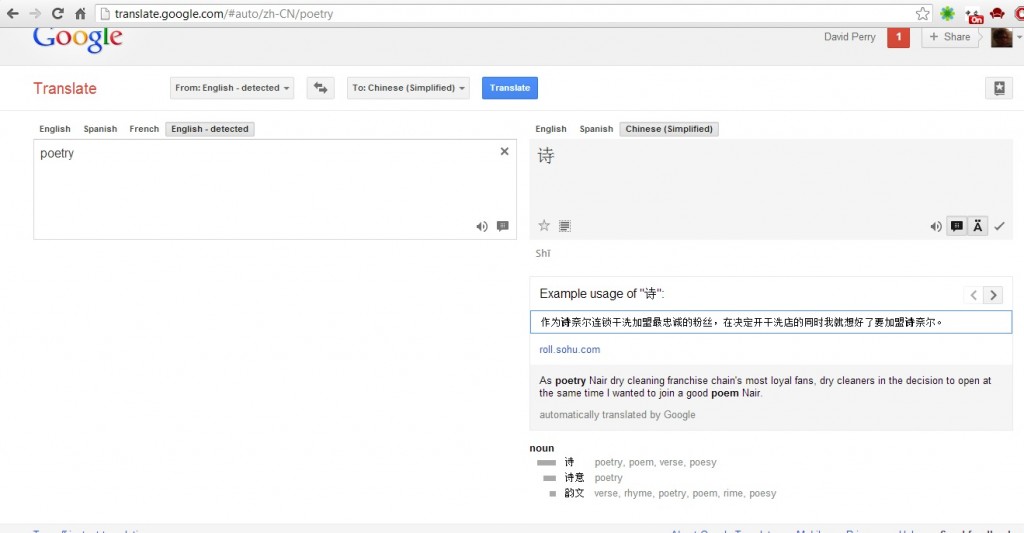1024x533 pixels.
Task: Go back using browser back arrow
Action: coord(12,14)
